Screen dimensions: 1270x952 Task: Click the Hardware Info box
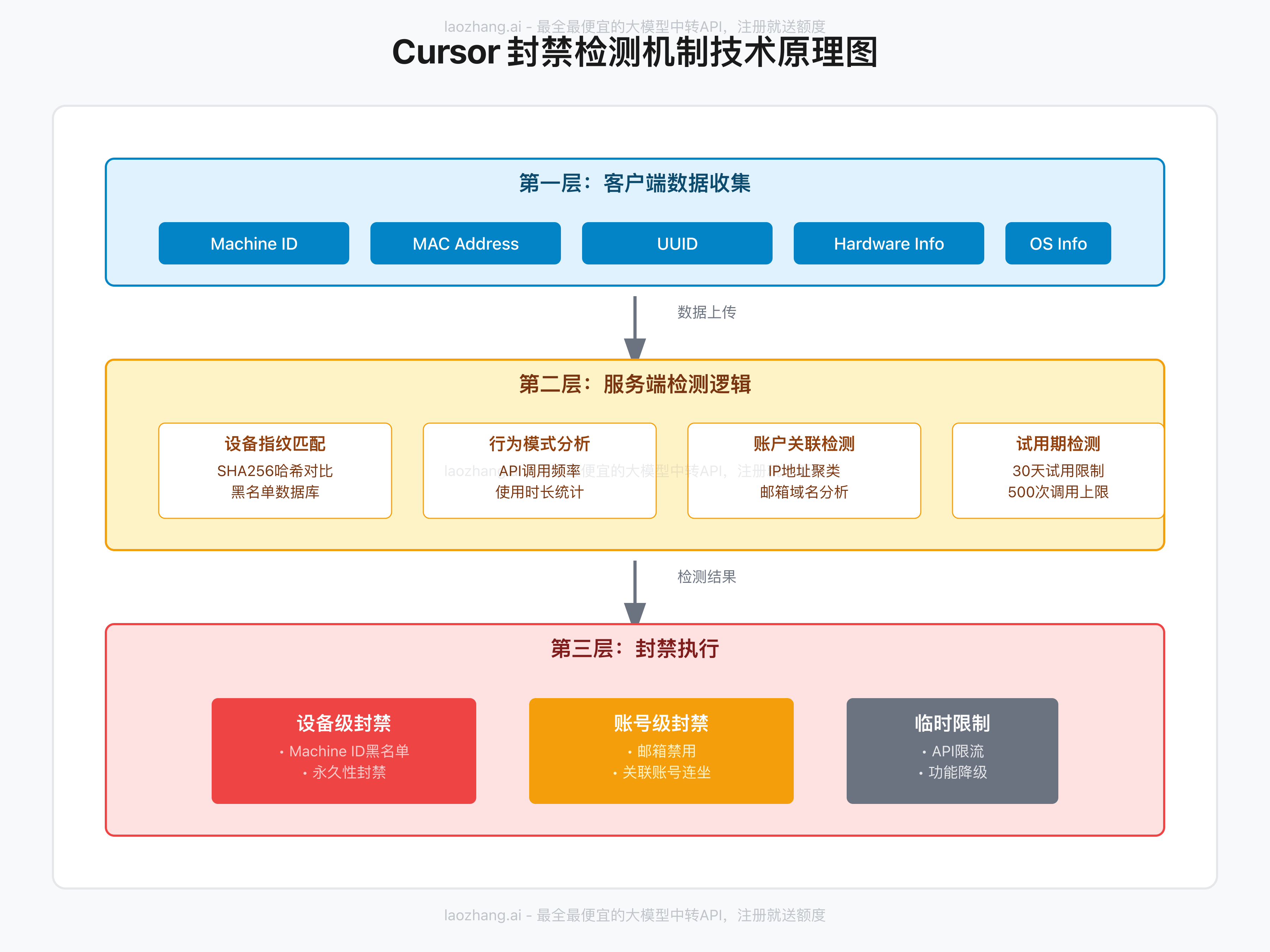pos(889,243)
